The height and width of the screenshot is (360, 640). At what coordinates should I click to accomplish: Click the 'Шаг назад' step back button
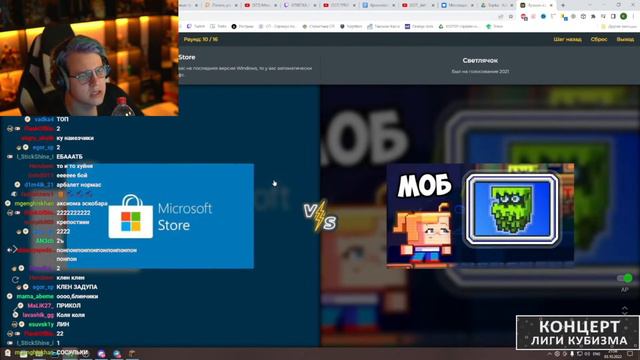coord(567,39)
